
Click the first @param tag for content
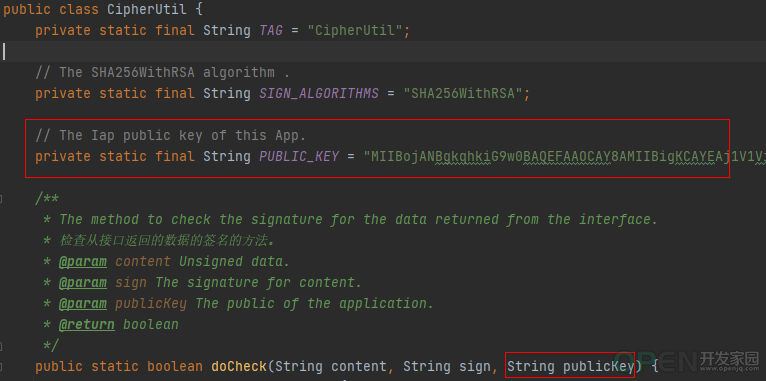pyautogui.click(x=83, y=262)
